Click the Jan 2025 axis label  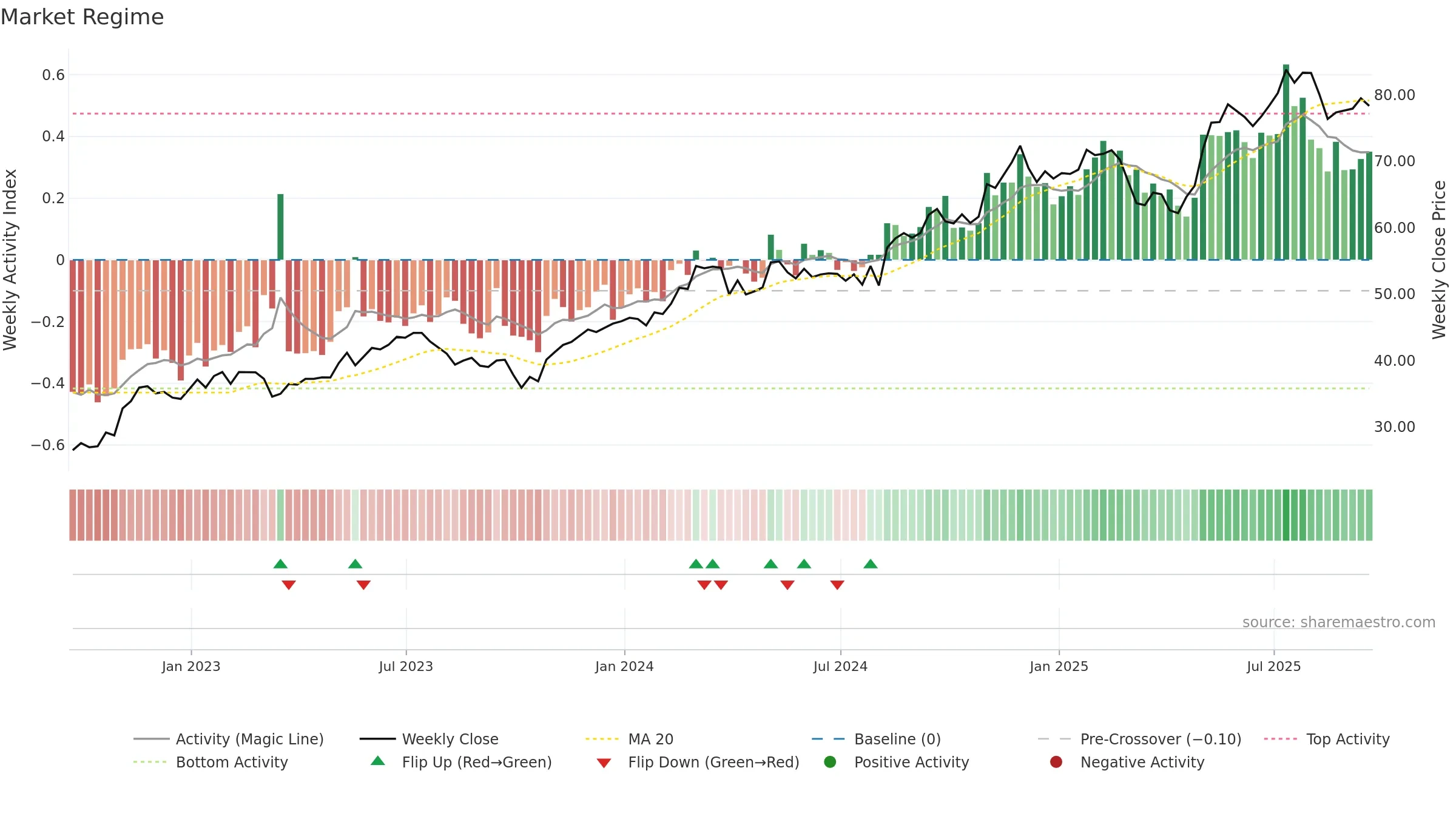click(1059, 666)
